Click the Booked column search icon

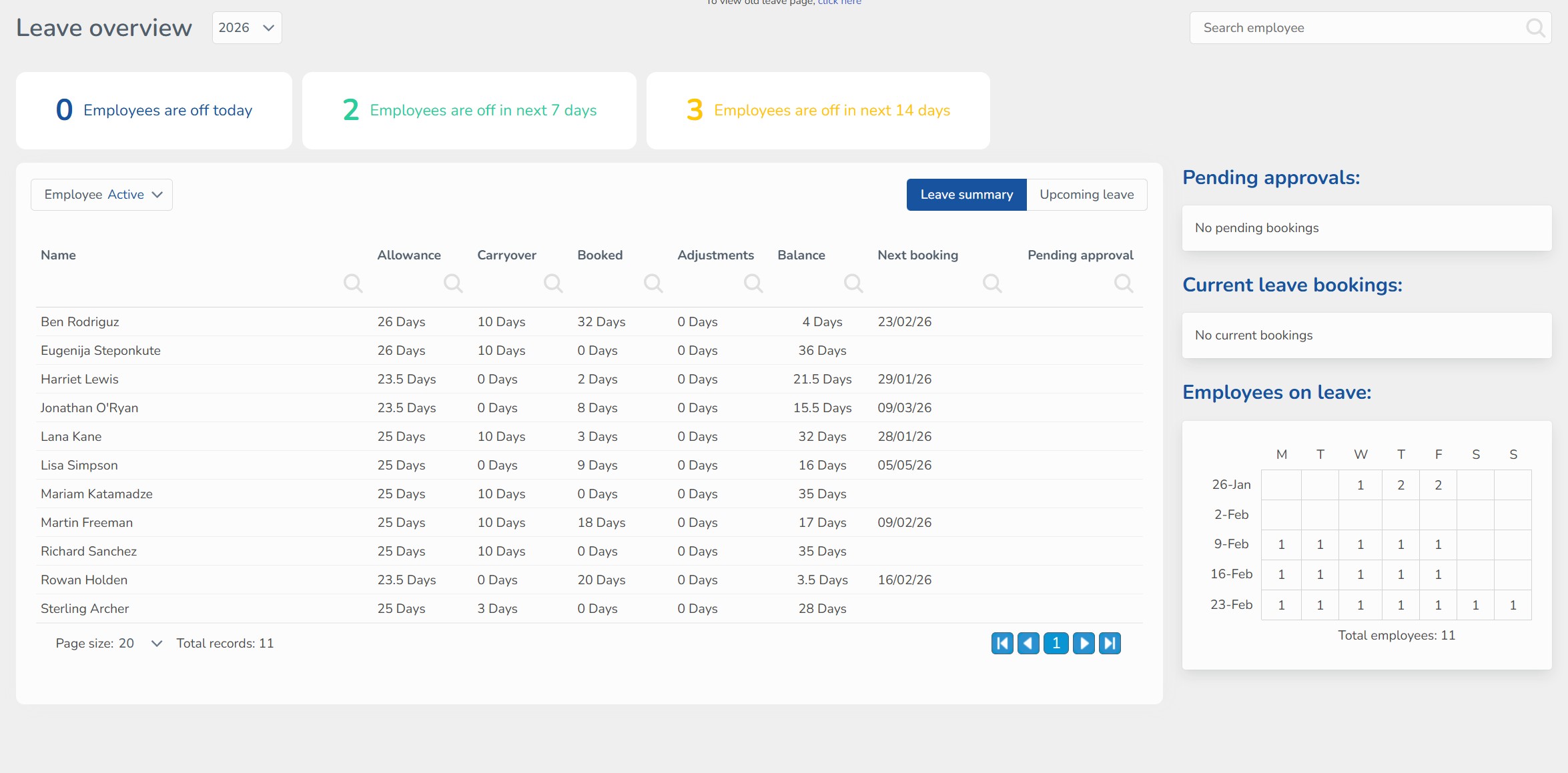[653, 283]
